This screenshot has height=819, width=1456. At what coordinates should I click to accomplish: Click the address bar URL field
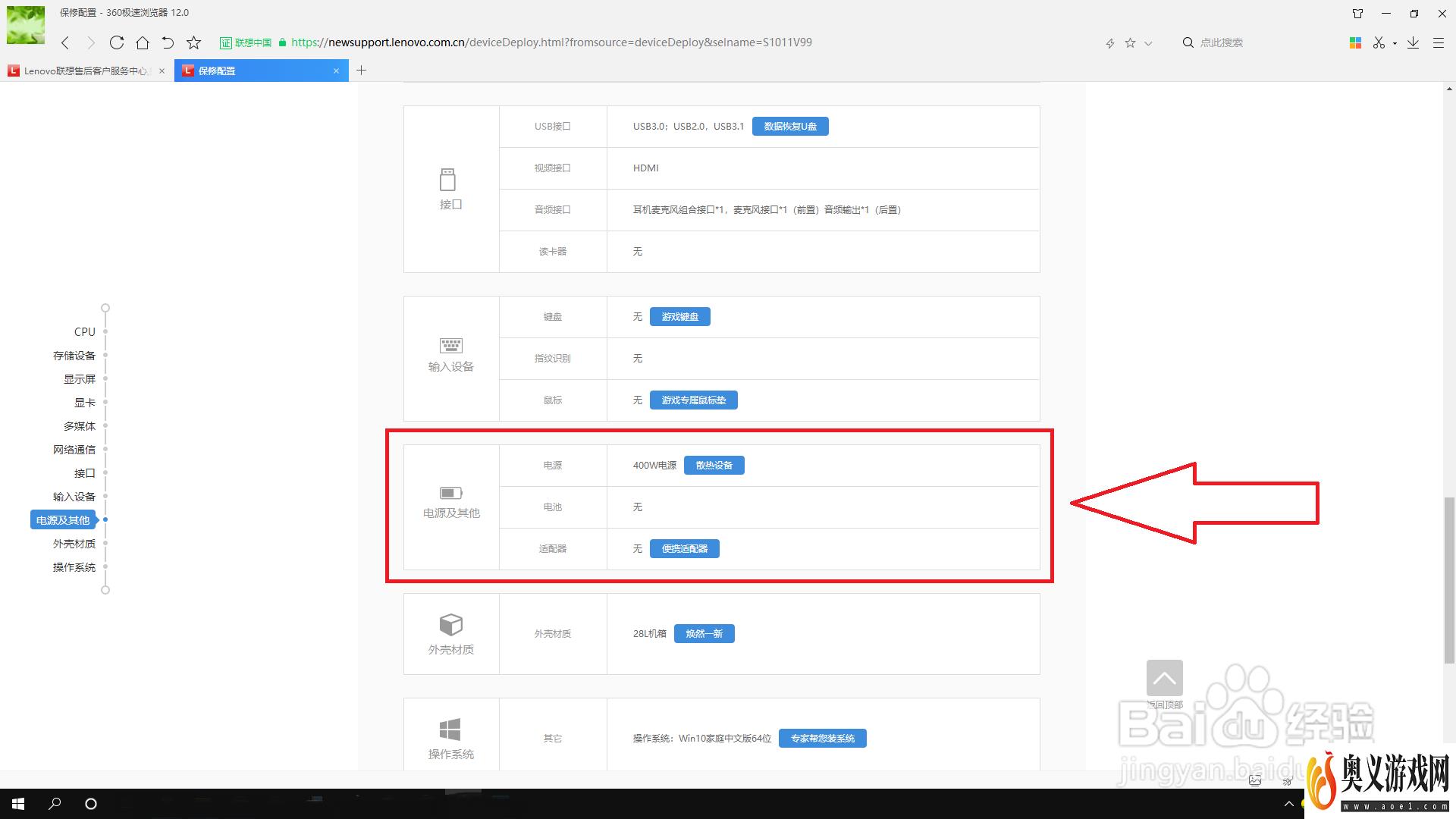[x=551, y=42]
